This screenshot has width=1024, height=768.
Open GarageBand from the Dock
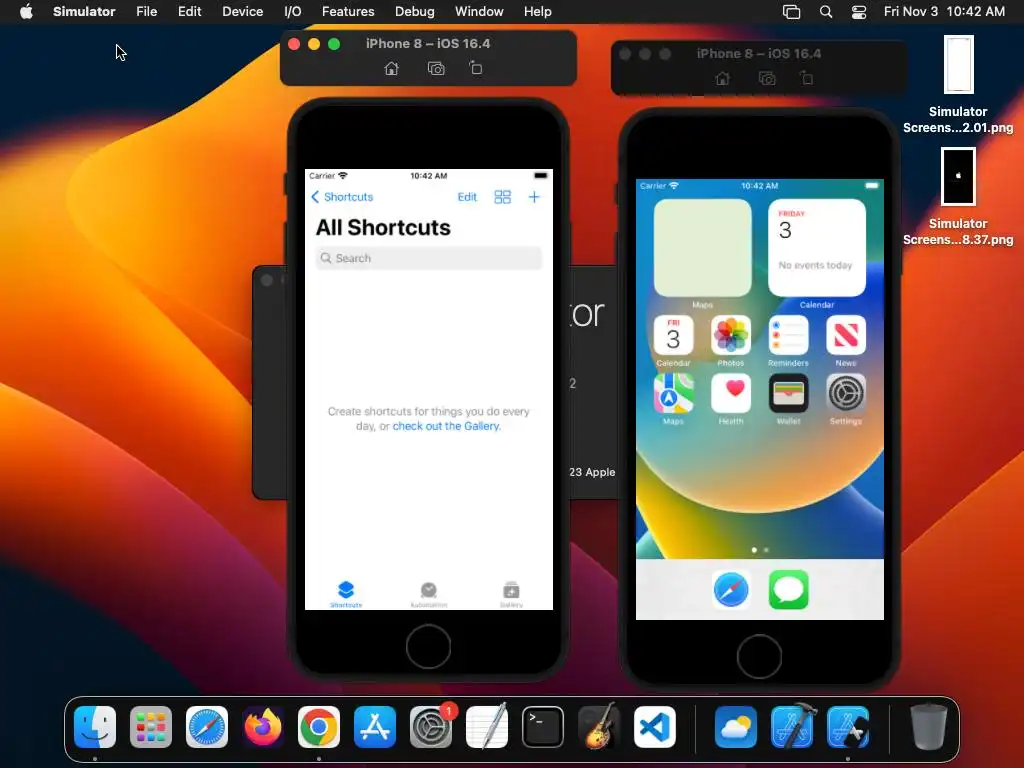pos(599,727)
